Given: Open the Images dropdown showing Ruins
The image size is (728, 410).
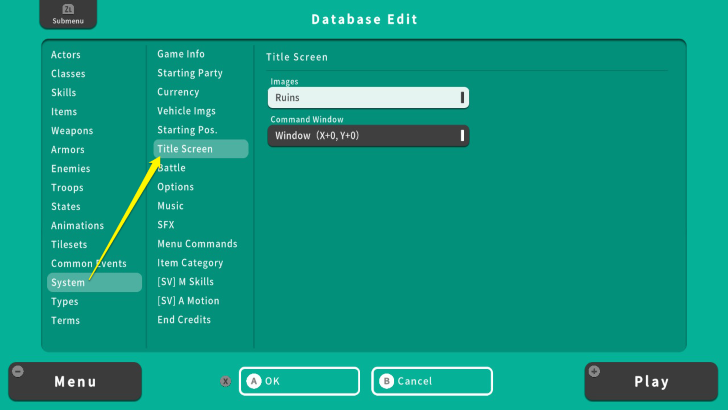Looking at the screenshot, I should pos(368,98).
